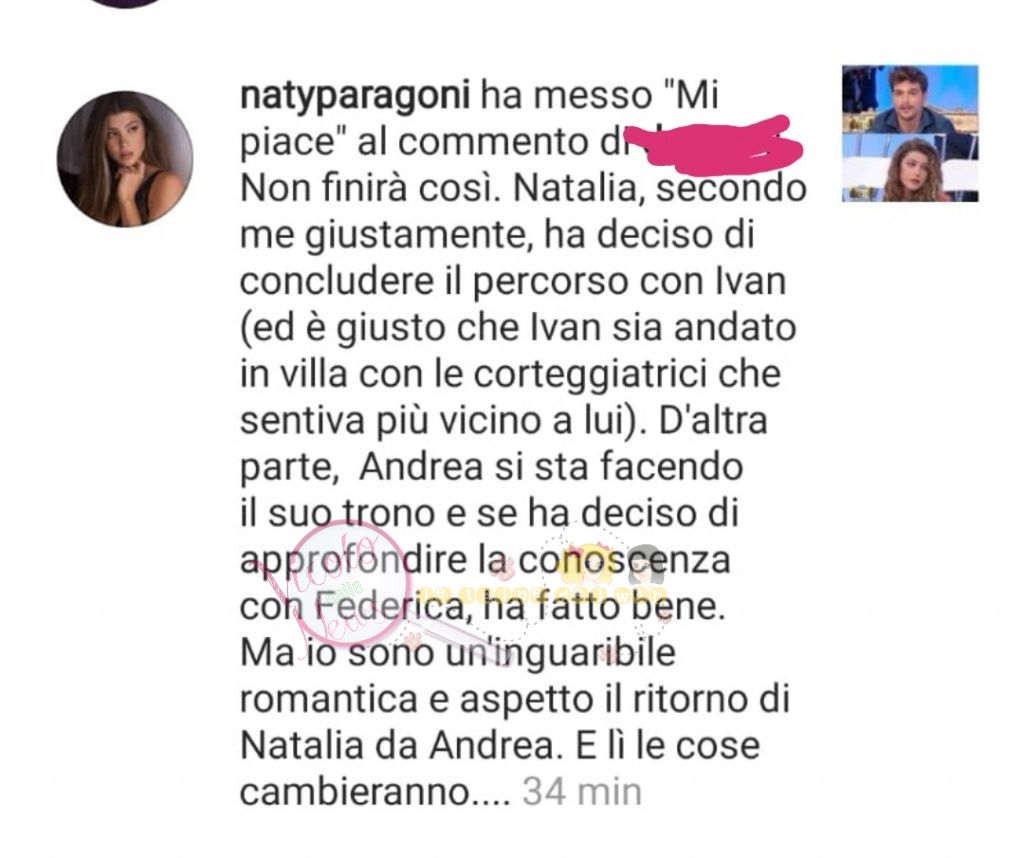Open natyparagoni's round profile picture
The width and height of the screenshot is (1024, 858).
[x=125, y=159]
